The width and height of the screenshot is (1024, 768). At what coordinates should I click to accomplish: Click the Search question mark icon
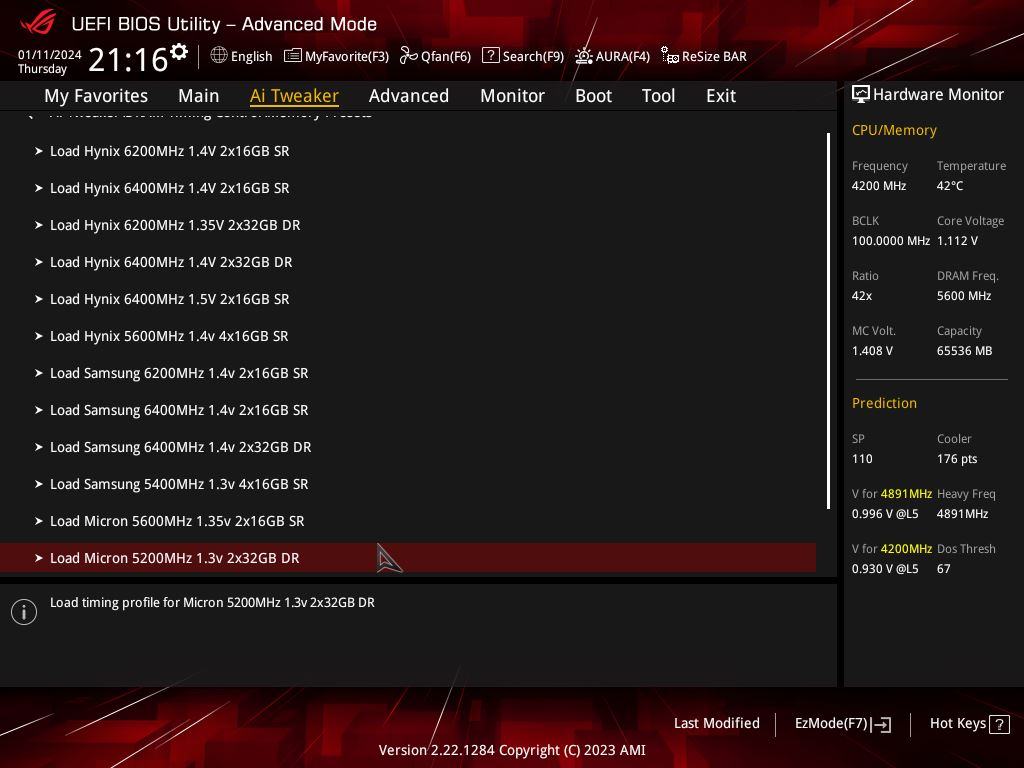[x=490, y=56]
